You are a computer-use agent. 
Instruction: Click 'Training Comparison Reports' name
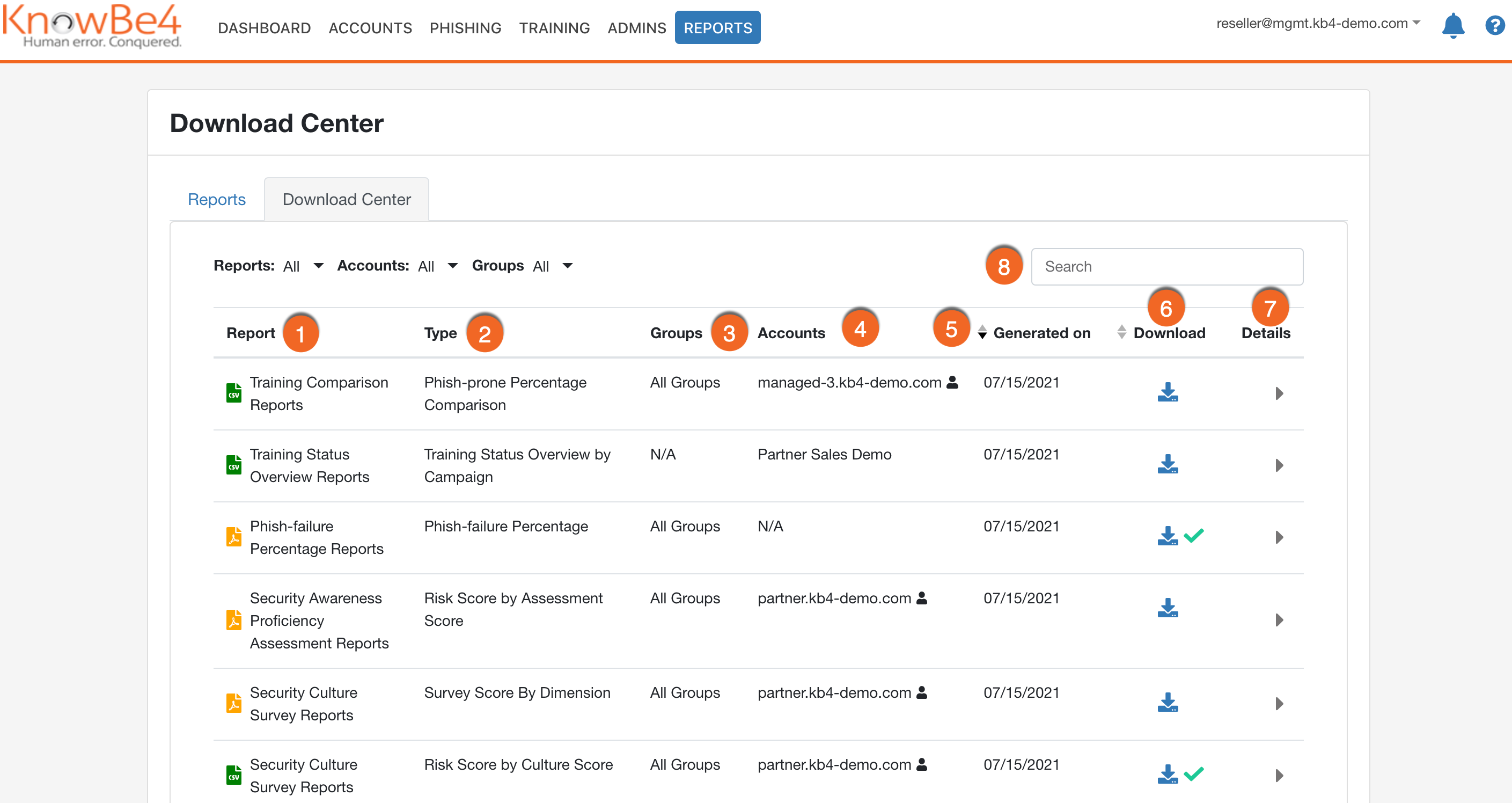pos(319,393)
